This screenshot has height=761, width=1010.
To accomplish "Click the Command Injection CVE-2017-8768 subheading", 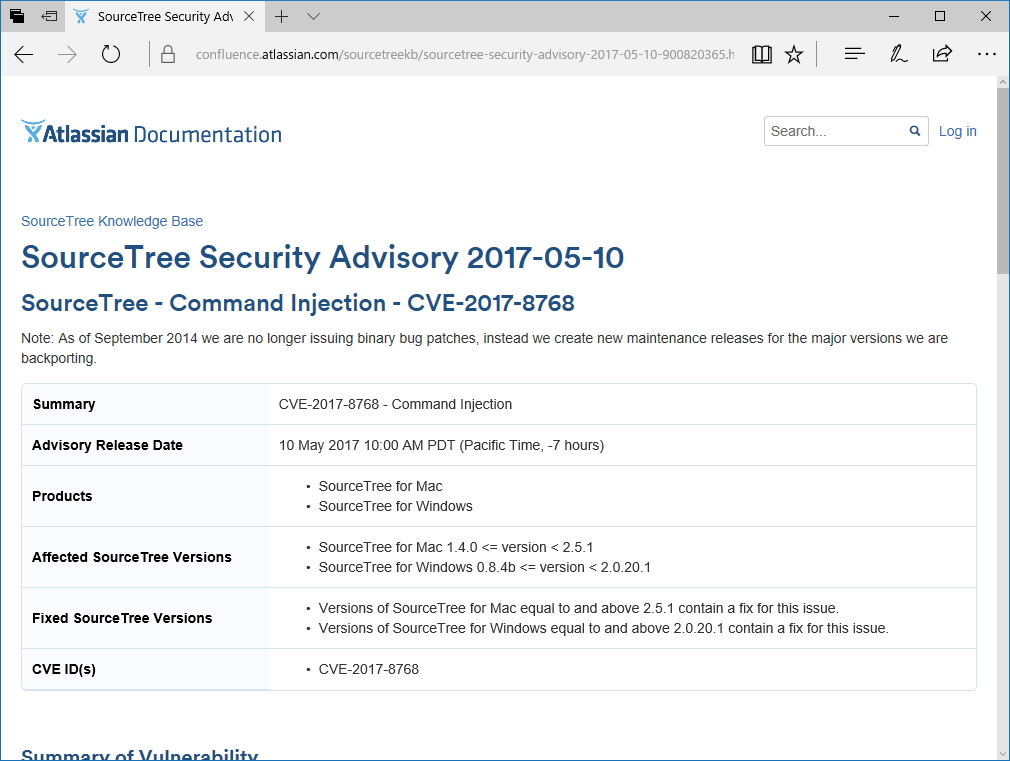I will point(298,303).
